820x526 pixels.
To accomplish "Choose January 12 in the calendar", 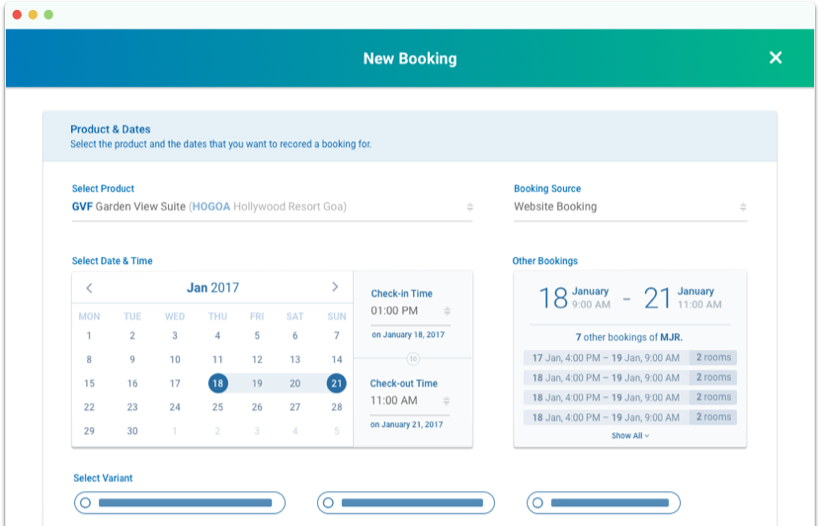I will pos(257,360).
